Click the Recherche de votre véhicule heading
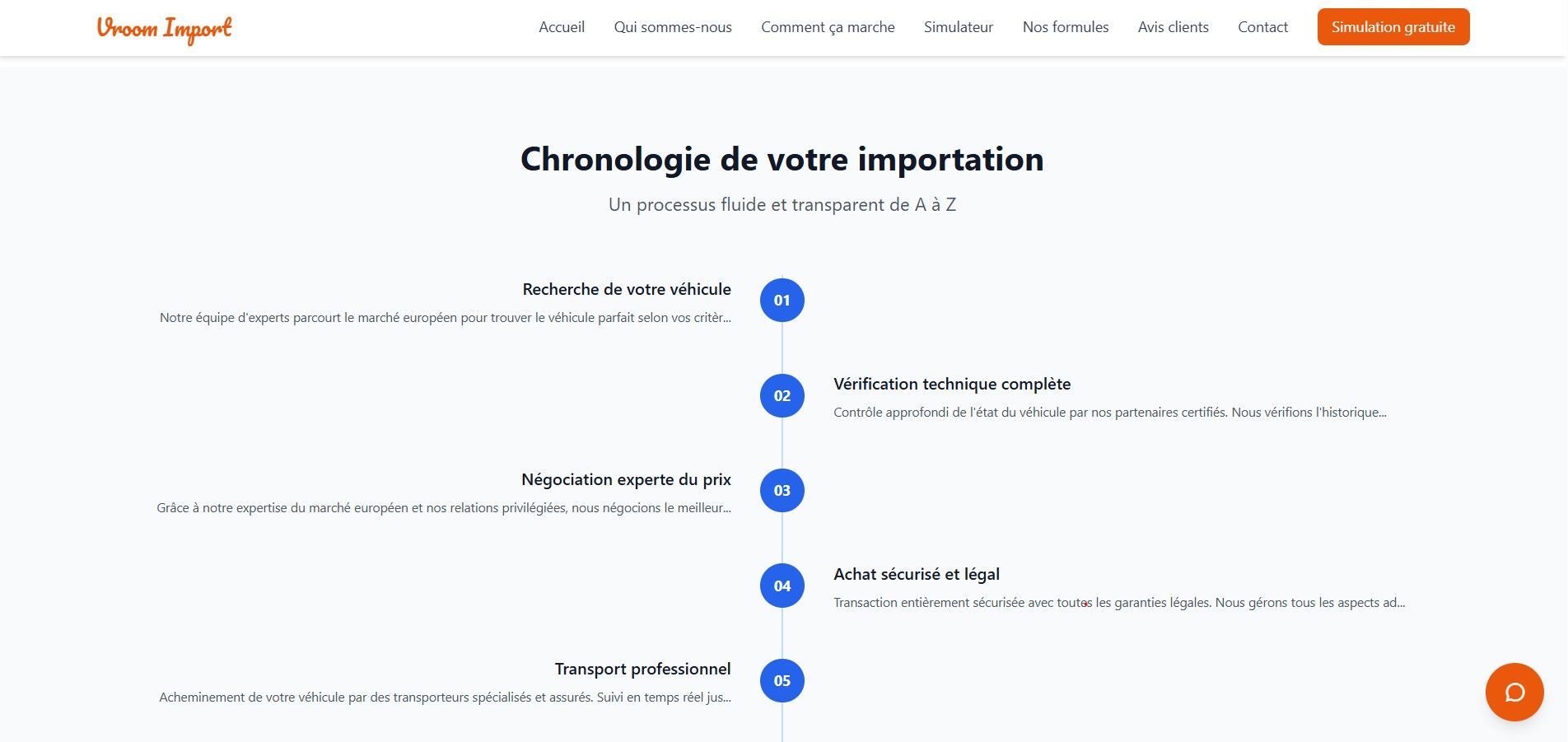The width and height of the screenshot is (1568, 742). (627, 289)
